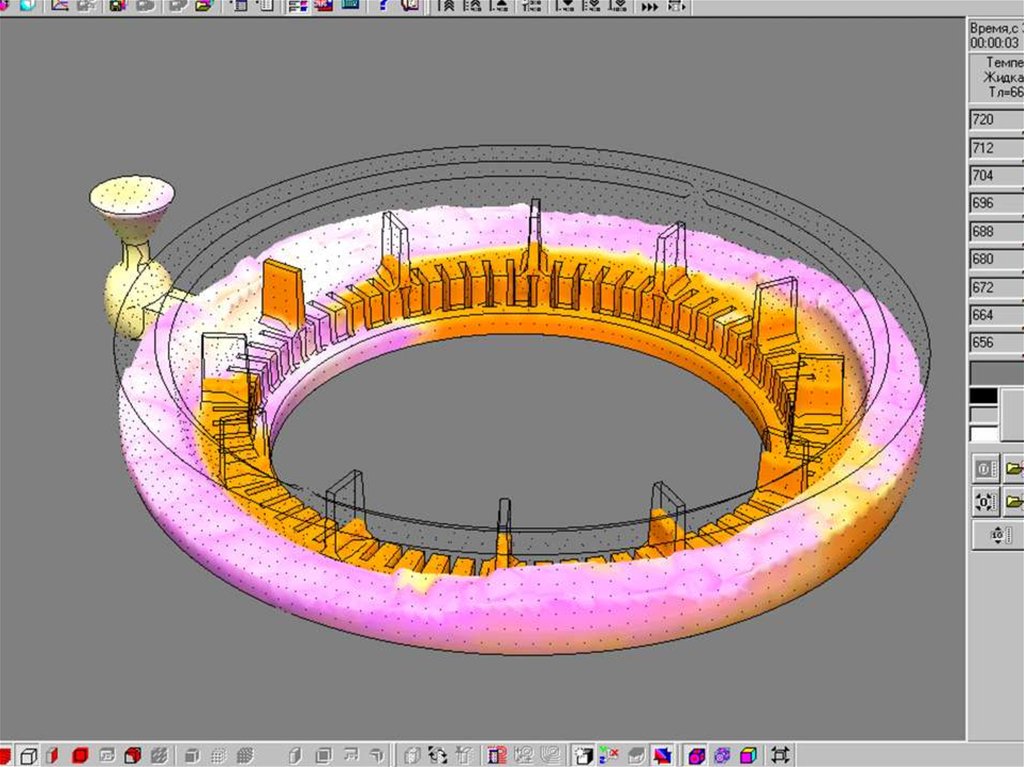Screen dimensions: 1024x767
Task: Pick the white color swatch
Action: click(x=984, y=434)
